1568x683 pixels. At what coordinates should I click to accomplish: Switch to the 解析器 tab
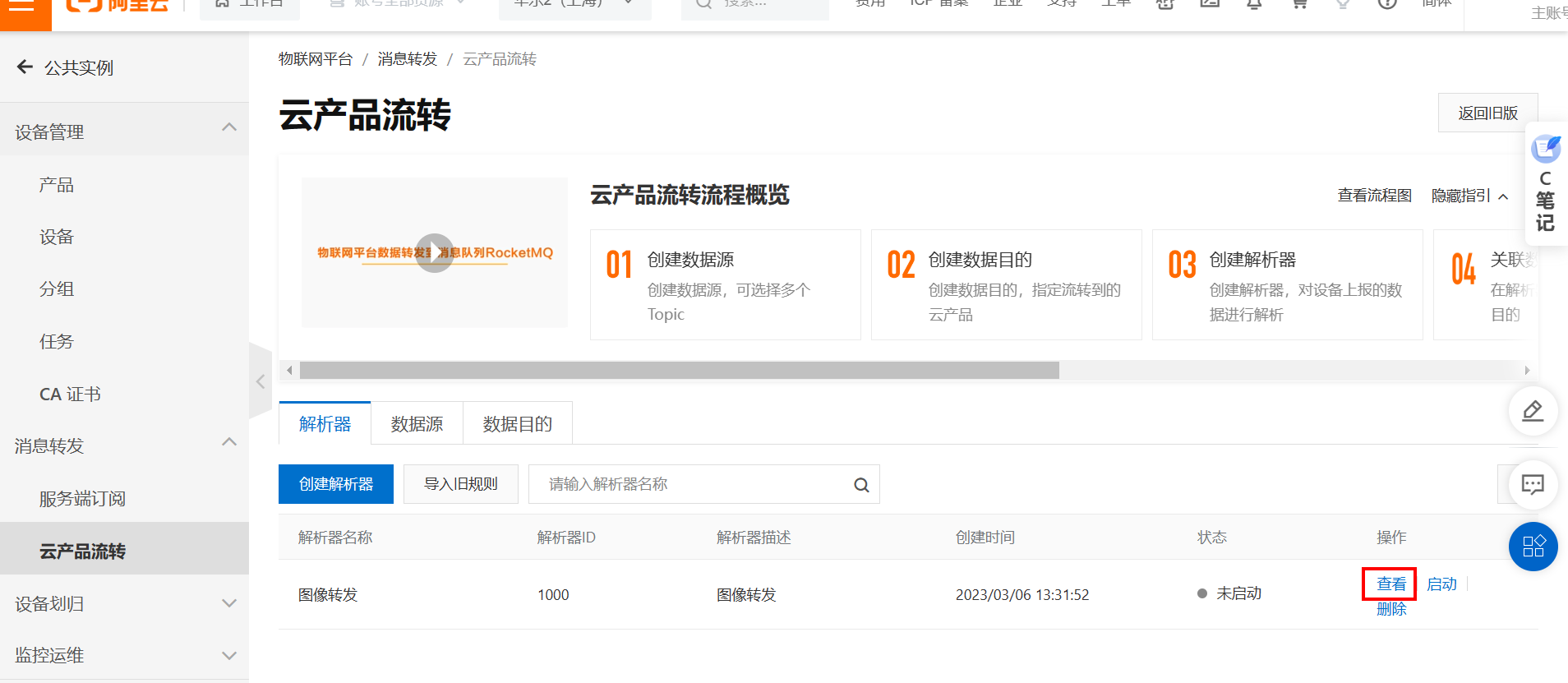click(325, 423)
